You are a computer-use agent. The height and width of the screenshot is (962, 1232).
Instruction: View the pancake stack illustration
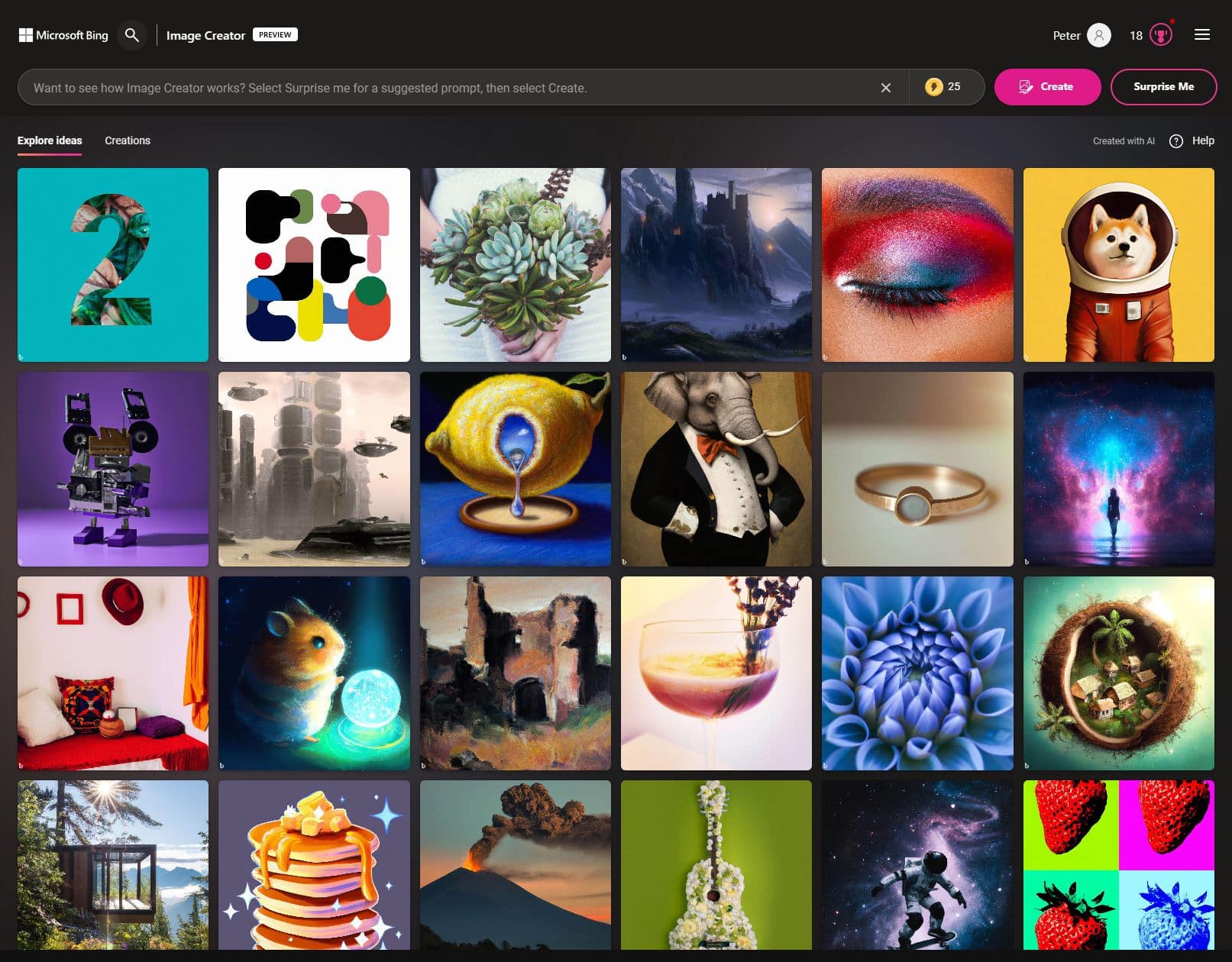tap(314, 864)
